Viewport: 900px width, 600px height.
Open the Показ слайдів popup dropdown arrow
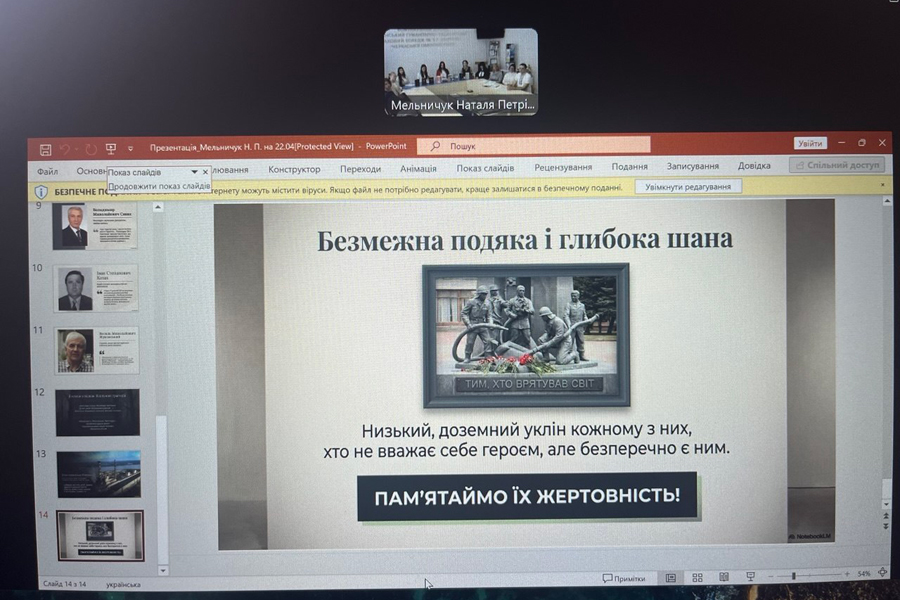coord(194,172)
